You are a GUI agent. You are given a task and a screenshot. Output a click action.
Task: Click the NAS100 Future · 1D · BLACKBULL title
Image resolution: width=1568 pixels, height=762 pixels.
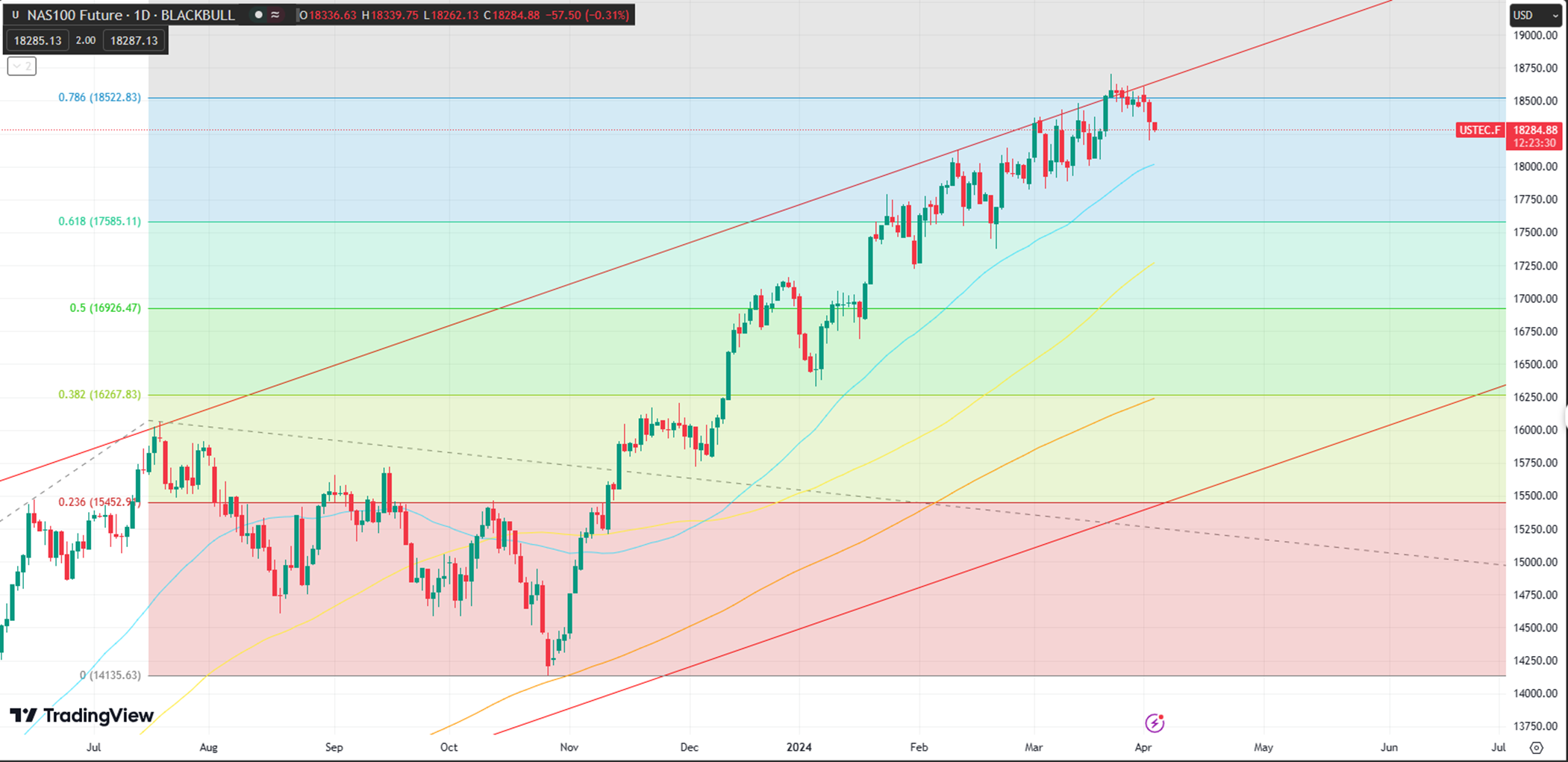[x=131, y=15]
